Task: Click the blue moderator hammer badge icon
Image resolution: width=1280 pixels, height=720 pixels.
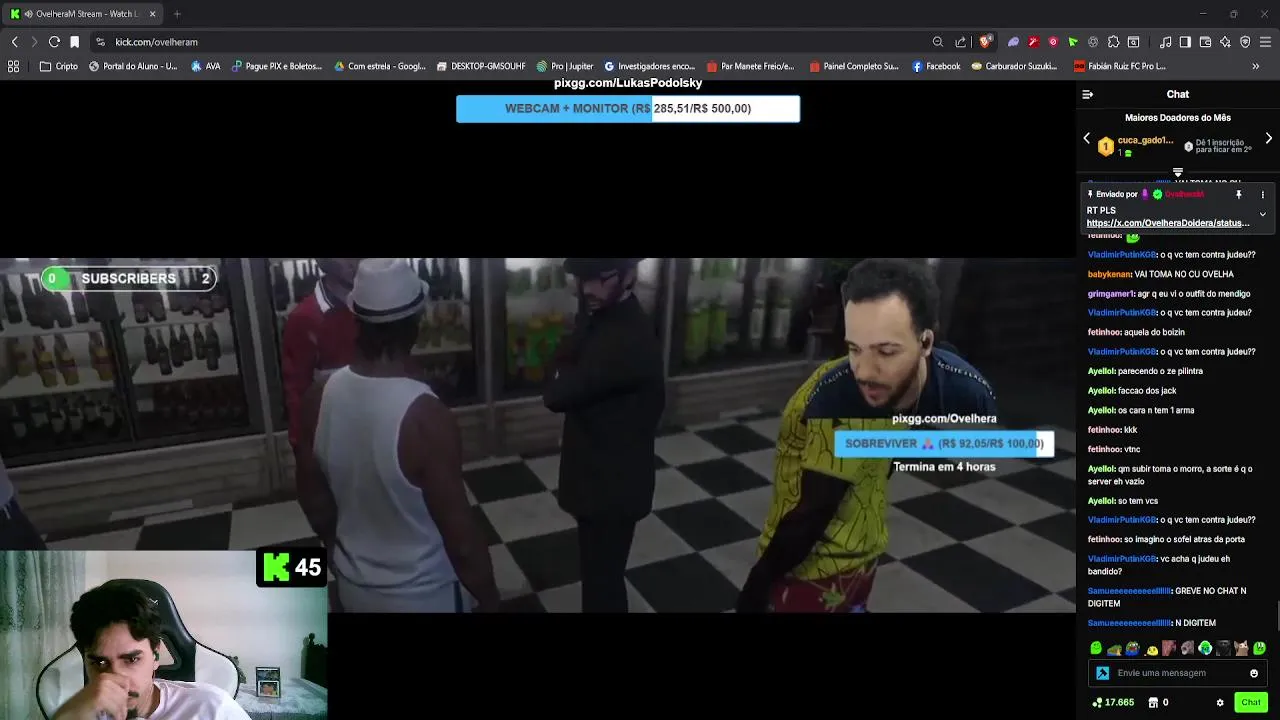Action: 1102,673
